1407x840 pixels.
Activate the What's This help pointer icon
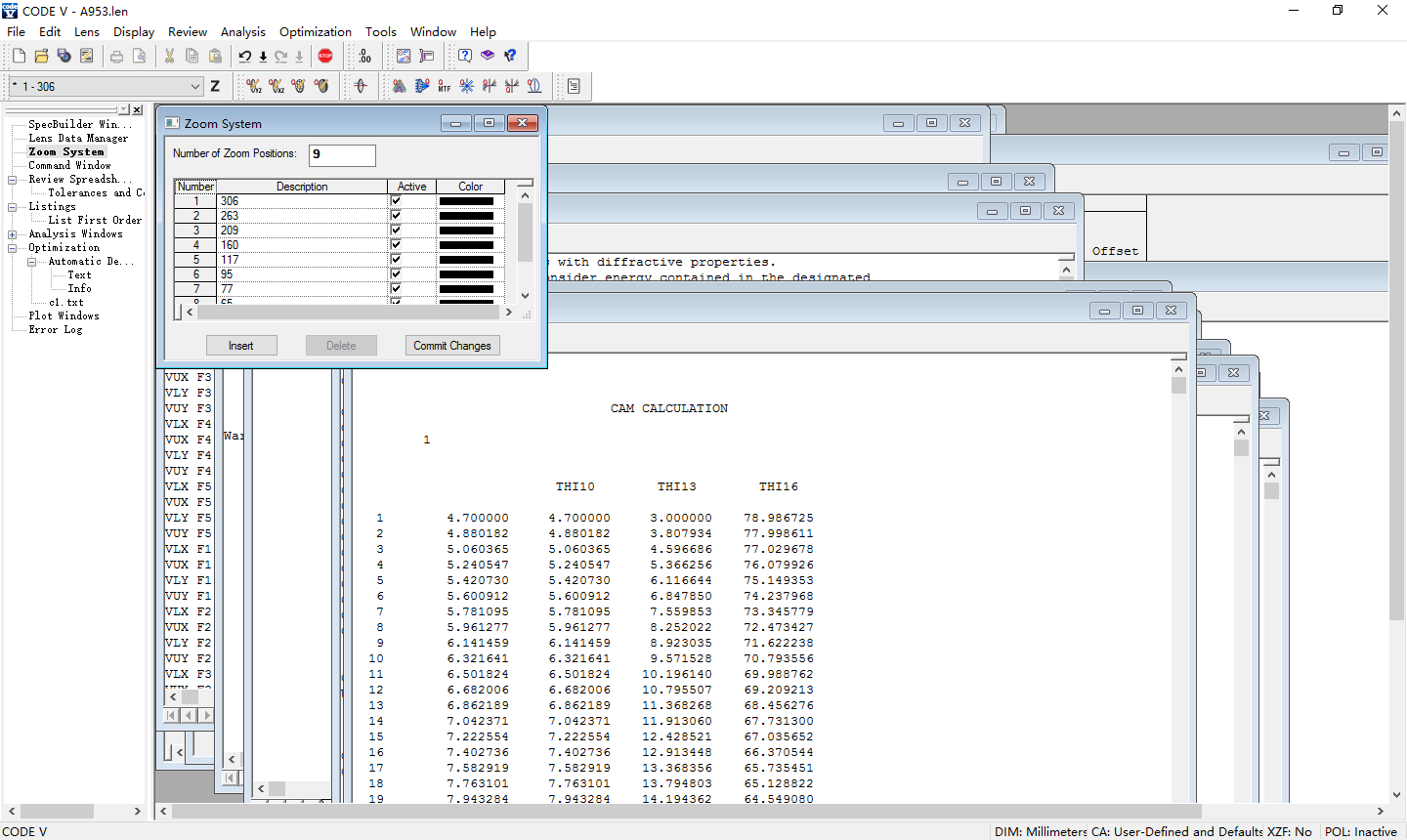click(x=510, y=56)
